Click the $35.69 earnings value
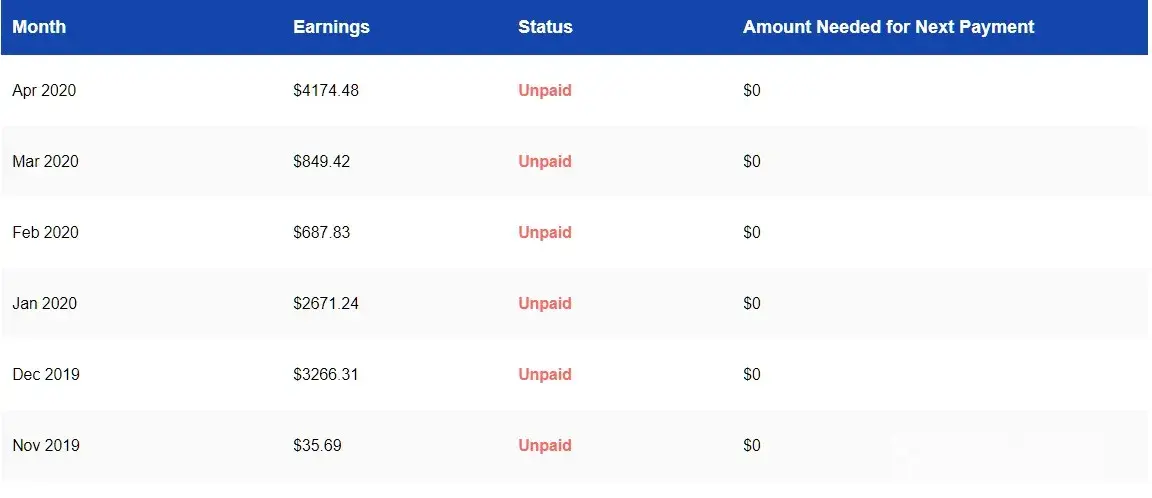Screen dimensions: 1152x498 click(317, 445)
